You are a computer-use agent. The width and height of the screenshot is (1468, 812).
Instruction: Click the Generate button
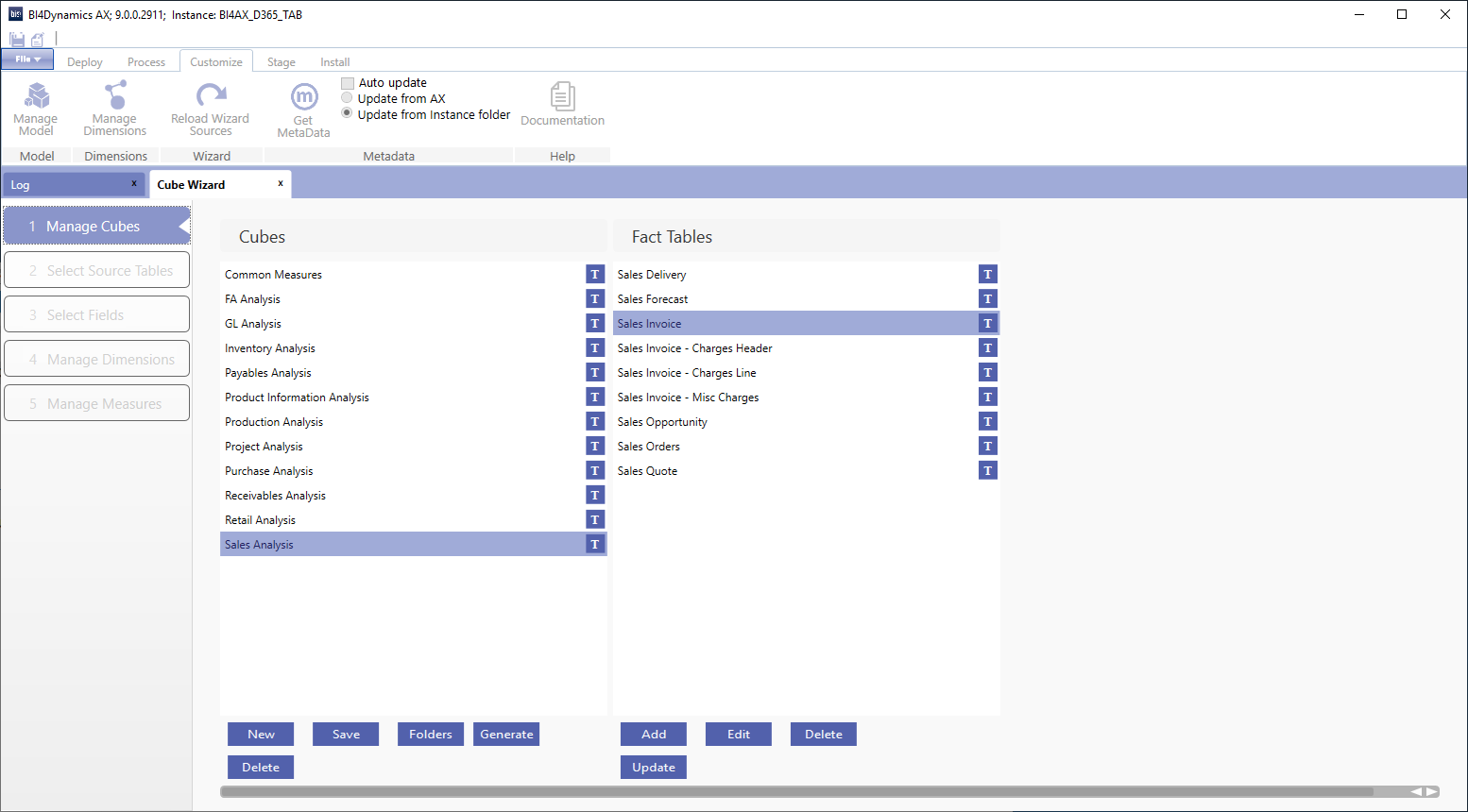506,735
